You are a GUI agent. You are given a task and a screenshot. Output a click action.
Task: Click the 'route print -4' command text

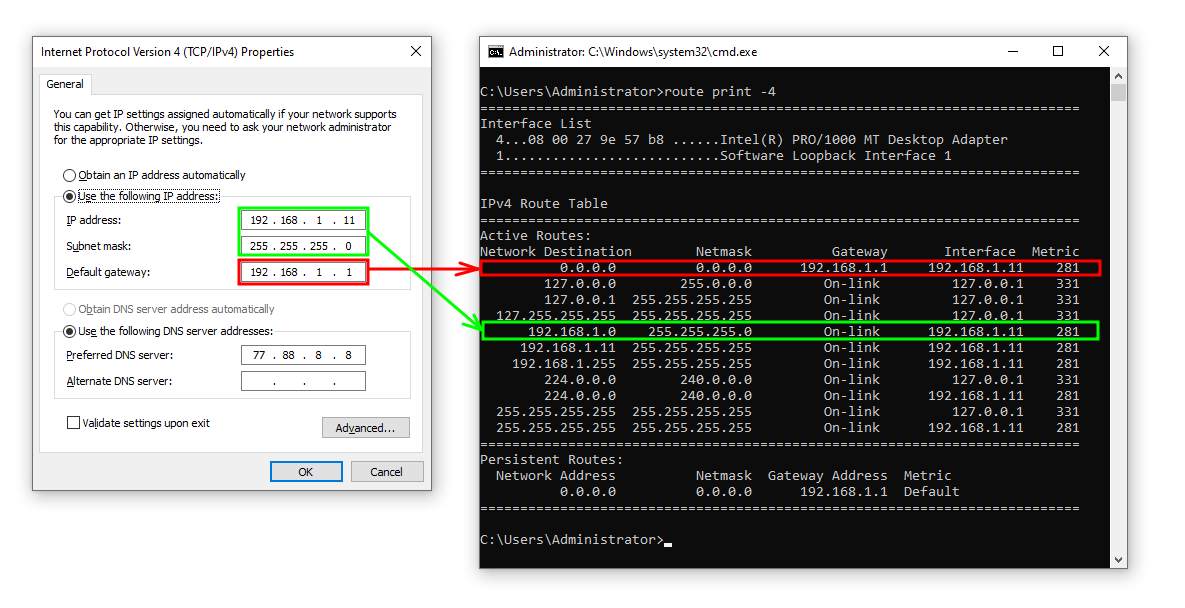pos(719,91)
